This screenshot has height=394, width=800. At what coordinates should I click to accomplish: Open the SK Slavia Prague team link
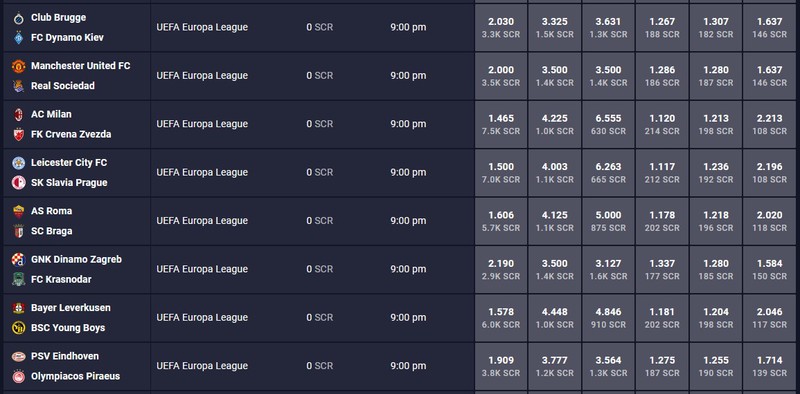(x=69, y=182)
